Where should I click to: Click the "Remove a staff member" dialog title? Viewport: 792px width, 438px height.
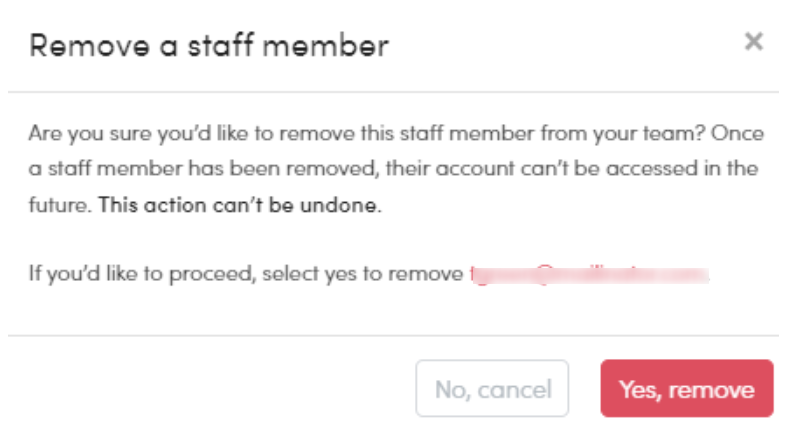(x=209, y=45)
